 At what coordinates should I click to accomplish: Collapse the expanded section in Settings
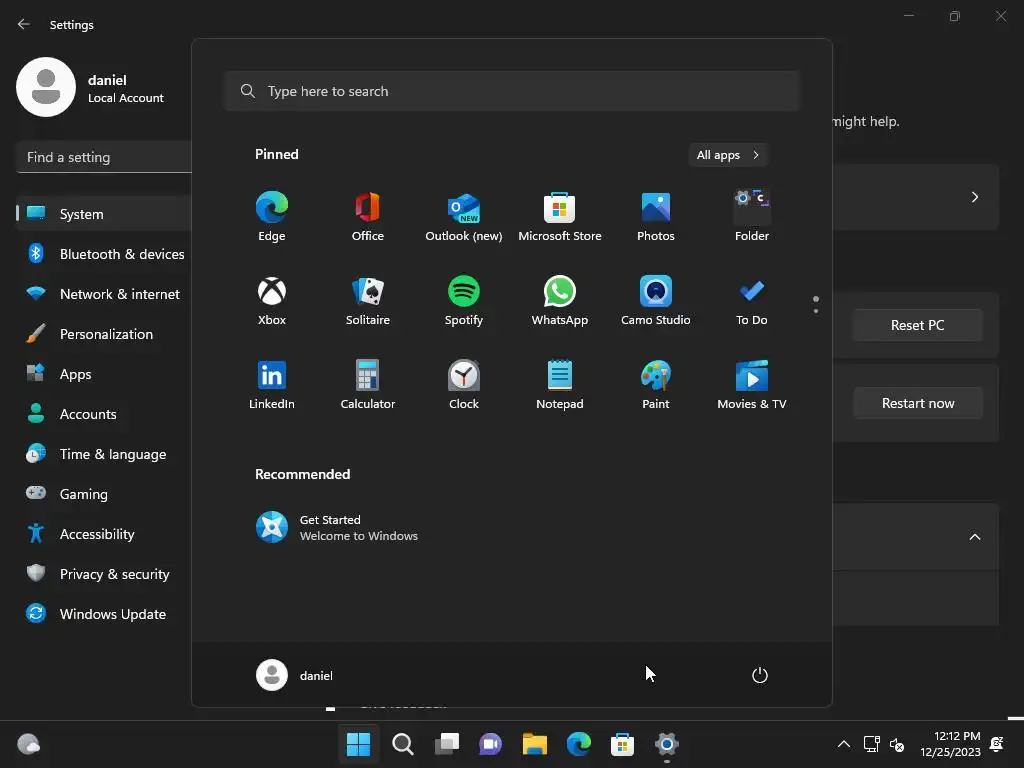point(974,537)
